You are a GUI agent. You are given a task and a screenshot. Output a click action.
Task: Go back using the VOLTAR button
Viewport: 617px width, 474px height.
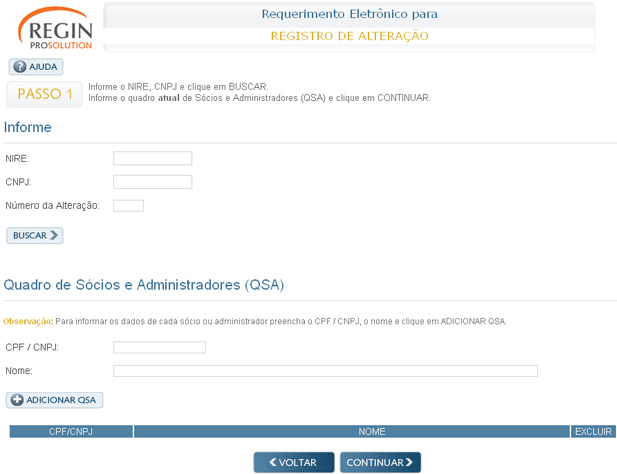point(293,462)
